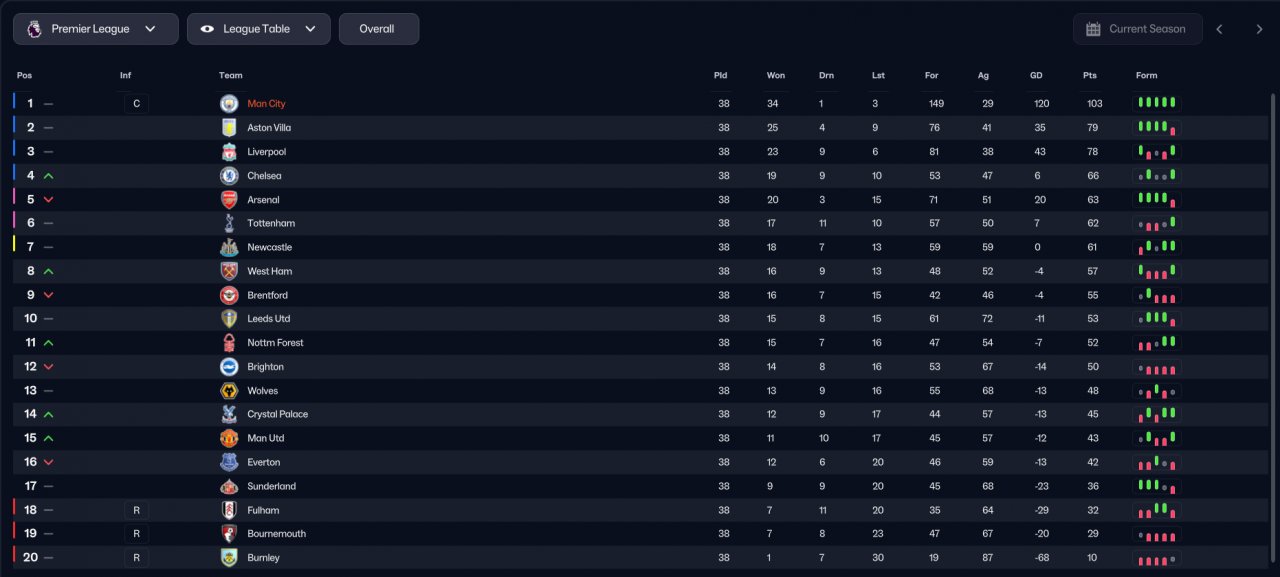Click the C champions badge for Man City
This screenshot has height=577, width=1280.
tap(136, 104)
